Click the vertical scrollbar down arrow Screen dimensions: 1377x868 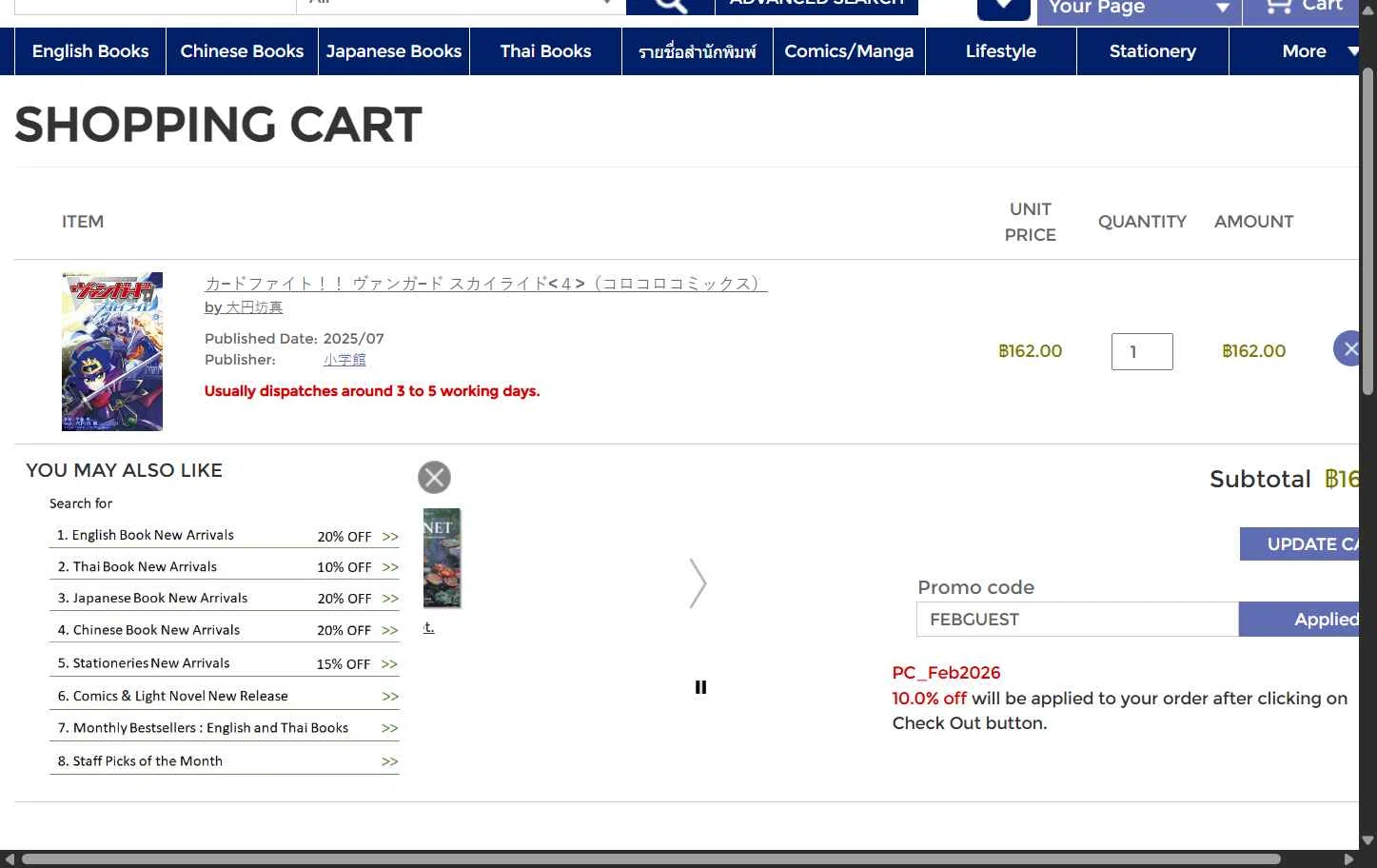(1367, 840)
